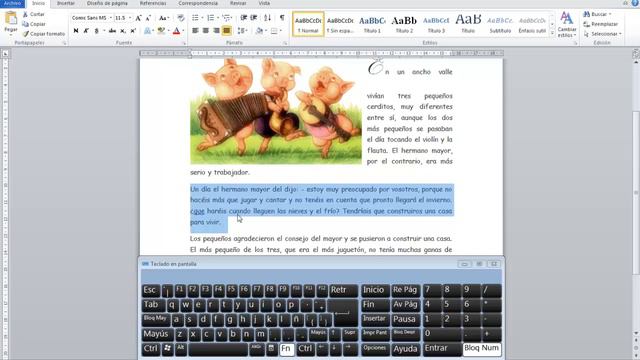Open the font size 11.5 dropdown
The width and height of the screenshot is (640, 360).
[130, 18]
